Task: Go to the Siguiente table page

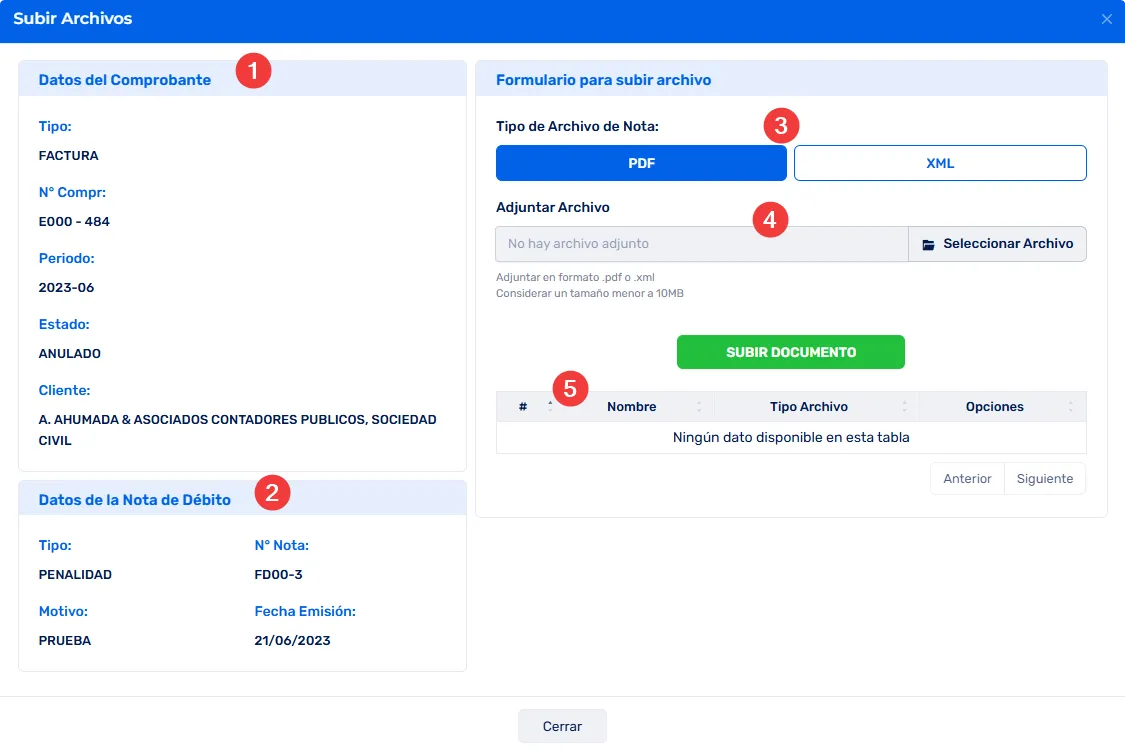Action: pos(1045,479)
